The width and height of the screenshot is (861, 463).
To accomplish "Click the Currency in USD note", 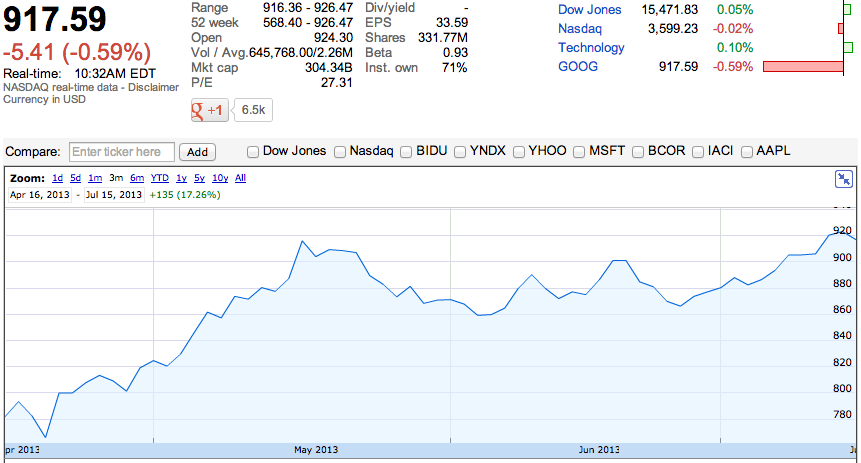I will point(44,99).
